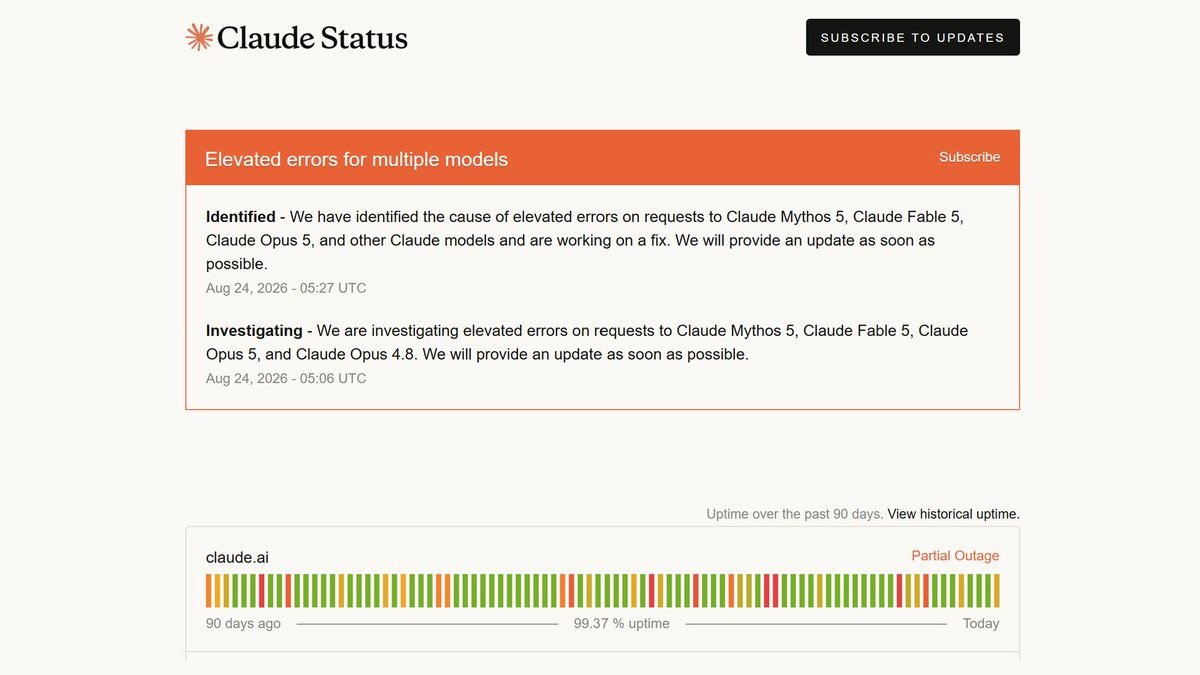Click the 90 days ago label

tap(243, 623)
